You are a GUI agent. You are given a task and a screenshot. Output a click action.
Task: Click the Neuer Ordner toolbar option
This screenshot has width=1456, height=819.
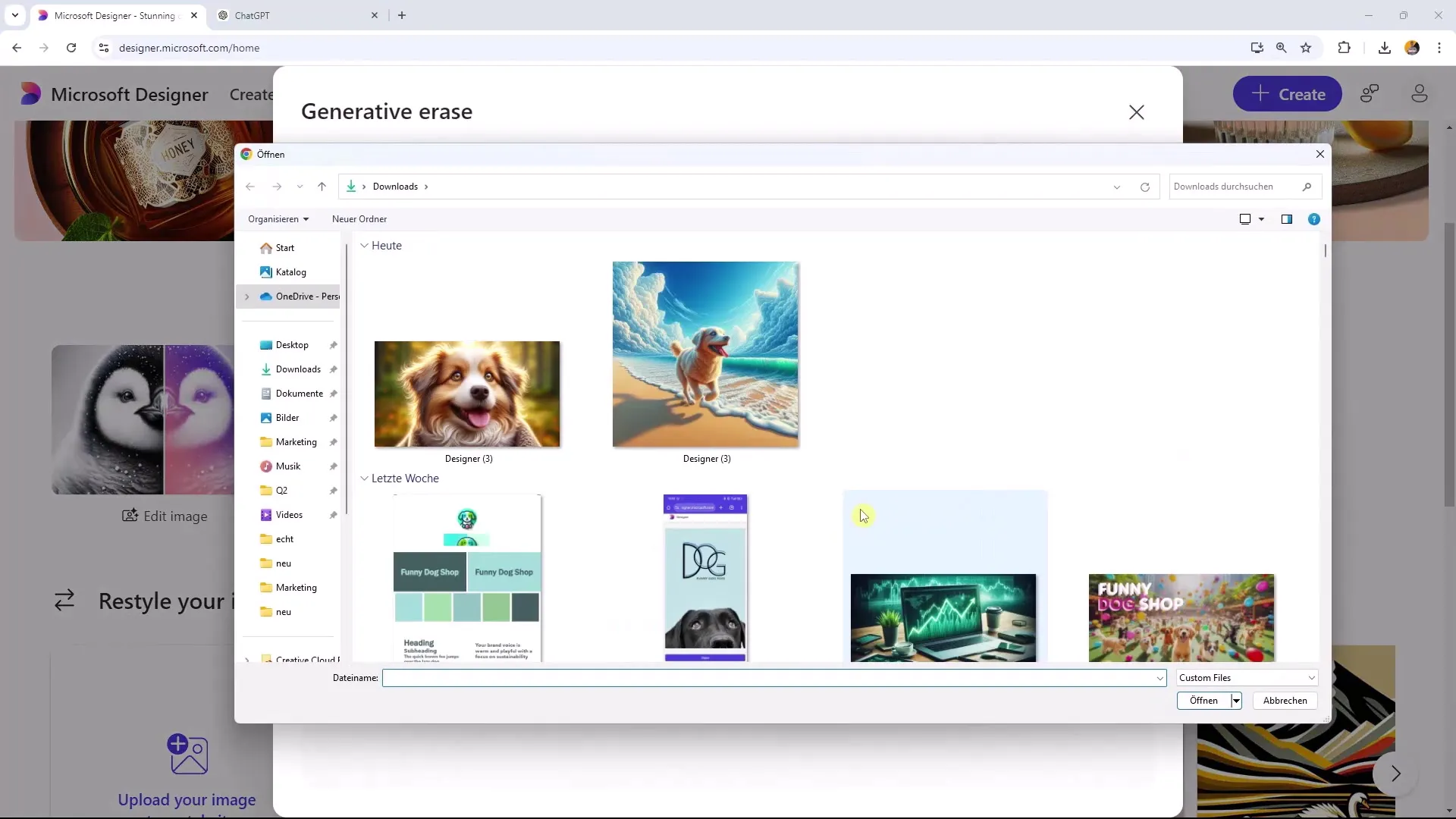(x=359, y=219)
